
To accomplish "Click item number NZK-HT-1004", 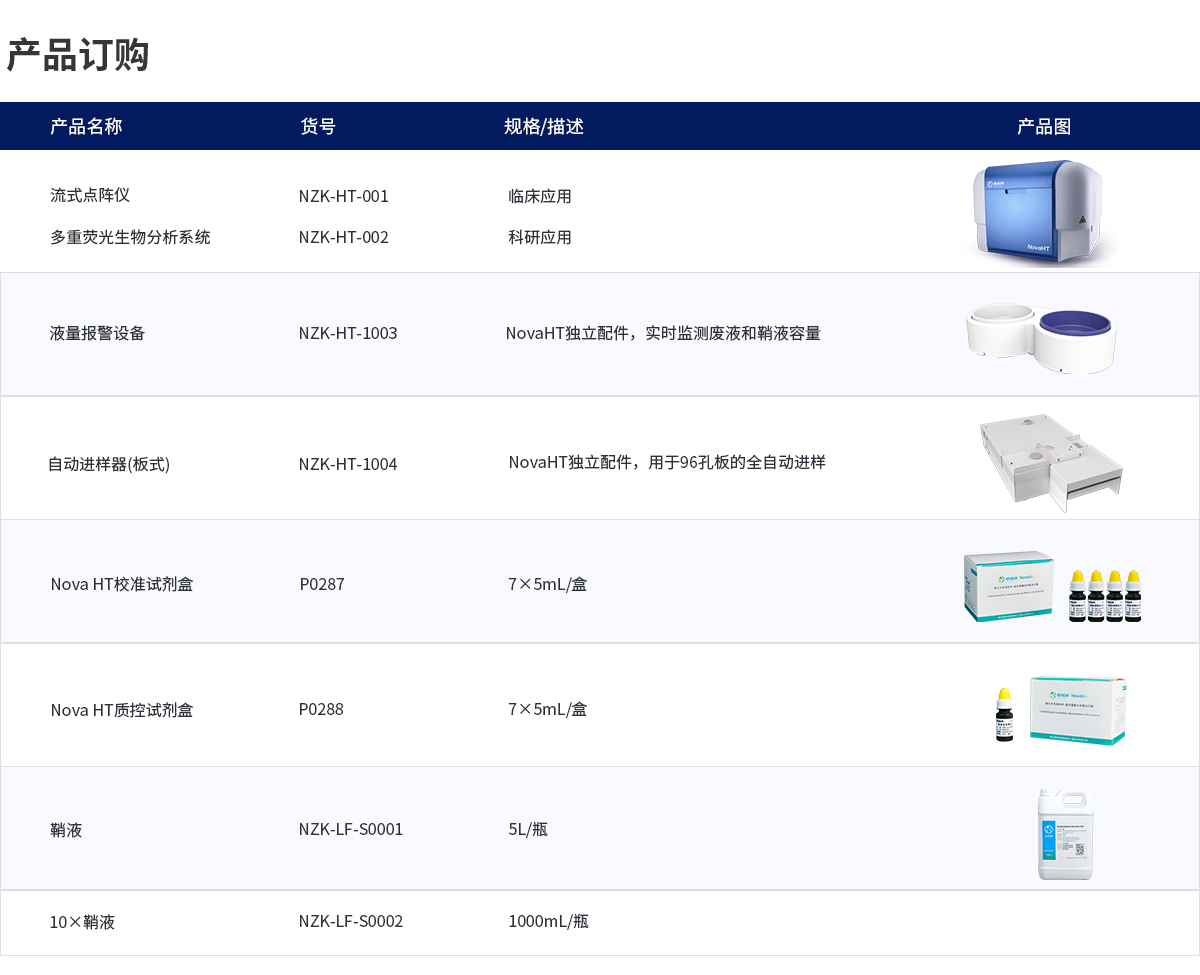I will click(348, 464).
